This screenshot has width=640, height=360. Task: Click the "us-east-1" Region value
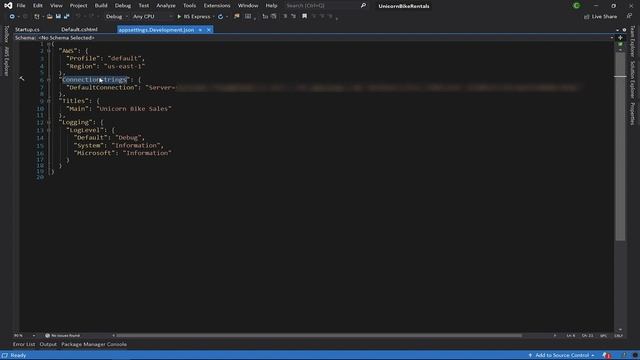pyautogui.click(x=124, y=66)
